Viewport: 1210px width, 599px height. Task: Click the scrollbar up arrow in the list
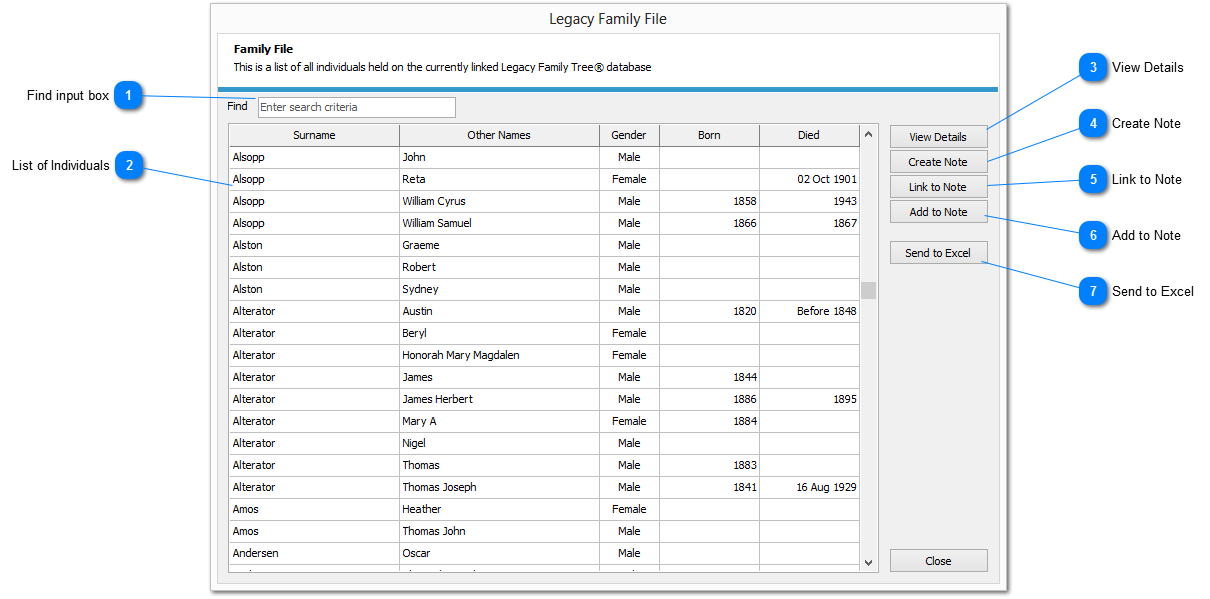pyautogui.click(x=867, y=135)
